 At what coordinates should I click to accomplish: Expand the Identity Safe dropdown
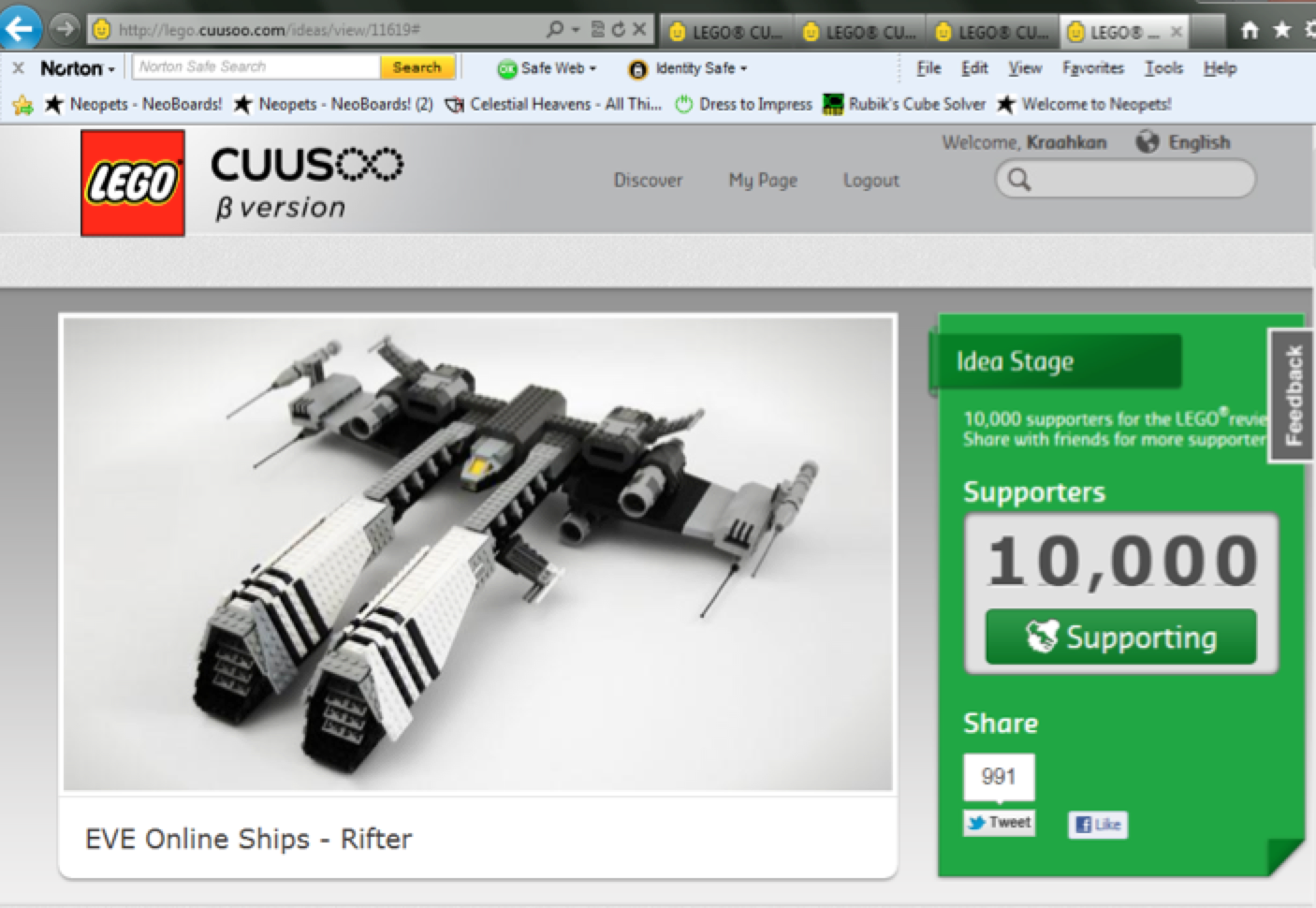pos(688,68)
